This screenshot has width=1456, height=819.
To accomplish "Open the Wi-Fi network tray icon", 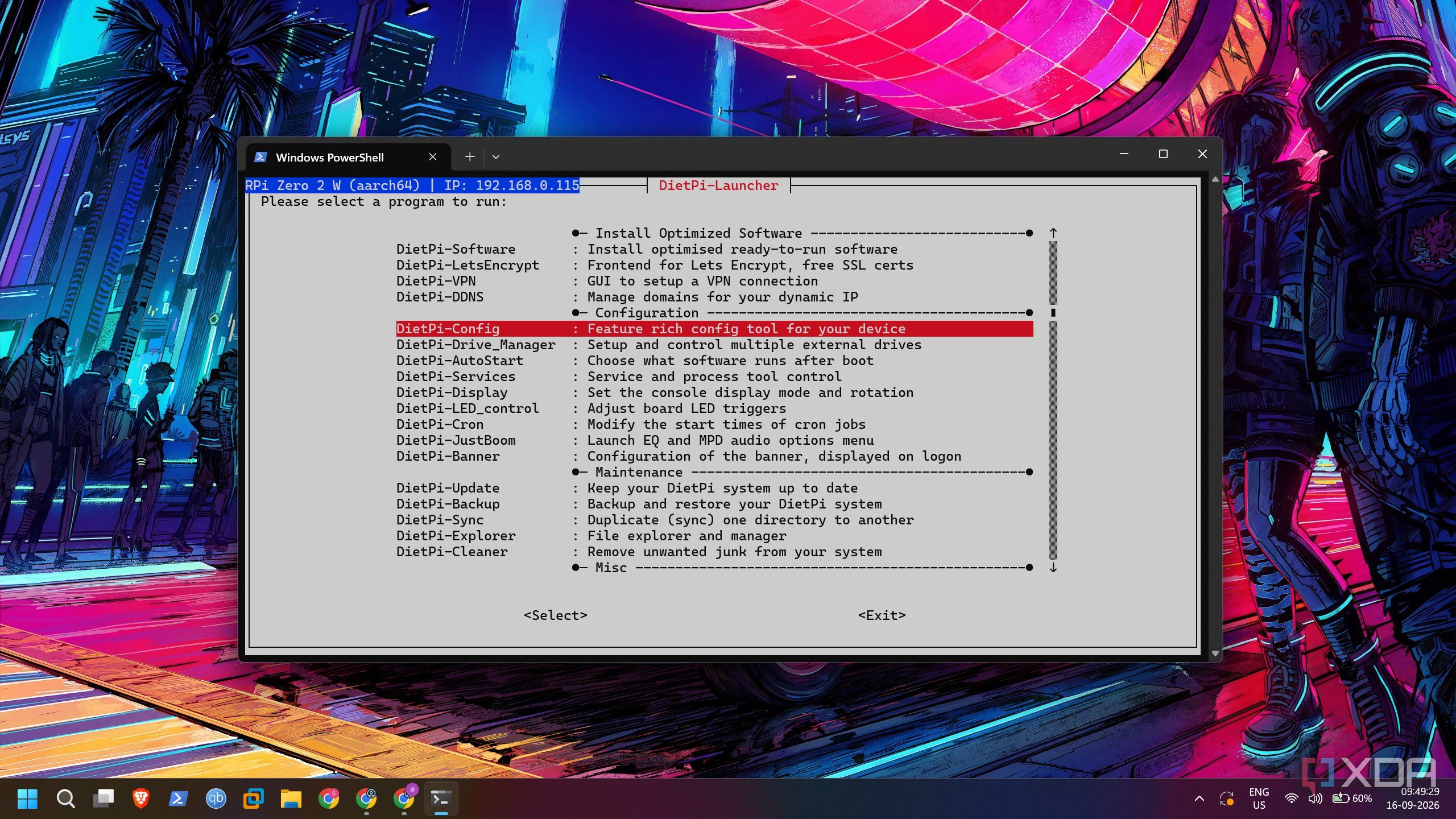I will (1292, 799).
